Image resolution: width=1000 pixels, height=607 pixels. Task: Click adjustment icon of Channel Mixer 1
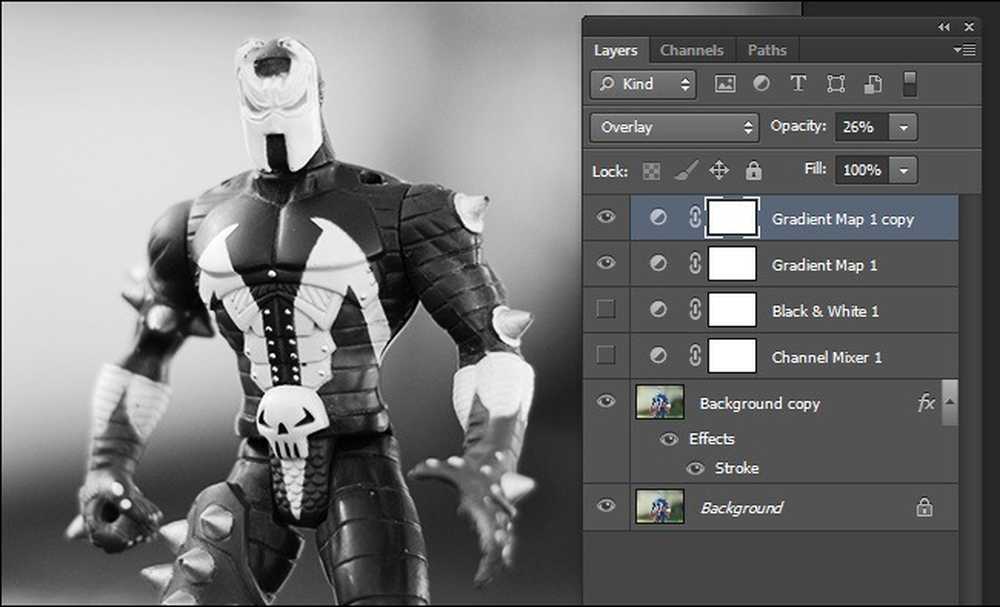click(x=658, y=355)
